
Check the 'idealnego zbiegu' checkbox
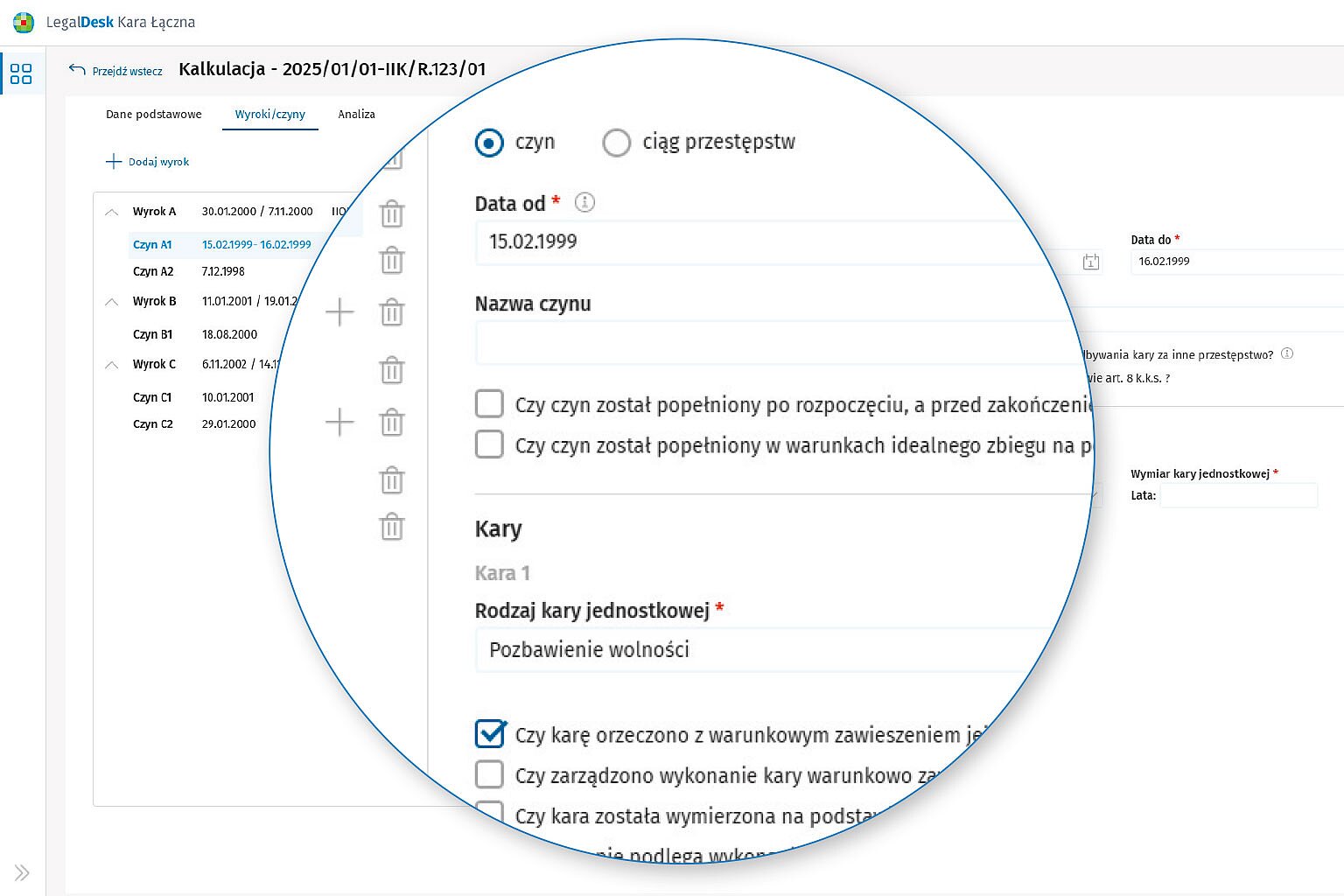pyautogui.click(x=490, y=444)
